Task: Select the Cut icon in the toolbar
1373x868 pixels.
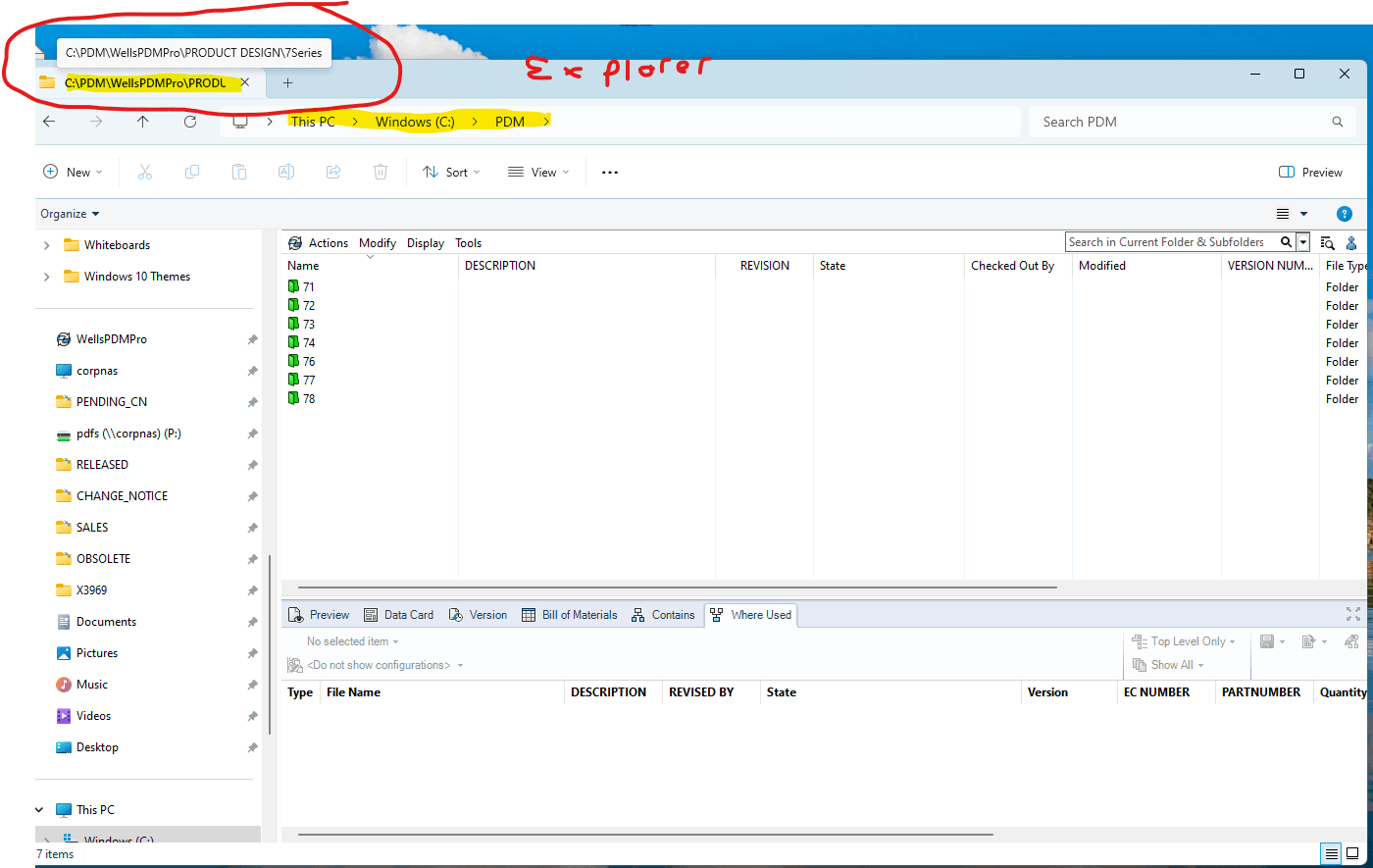Action: (x=145, y=172)
